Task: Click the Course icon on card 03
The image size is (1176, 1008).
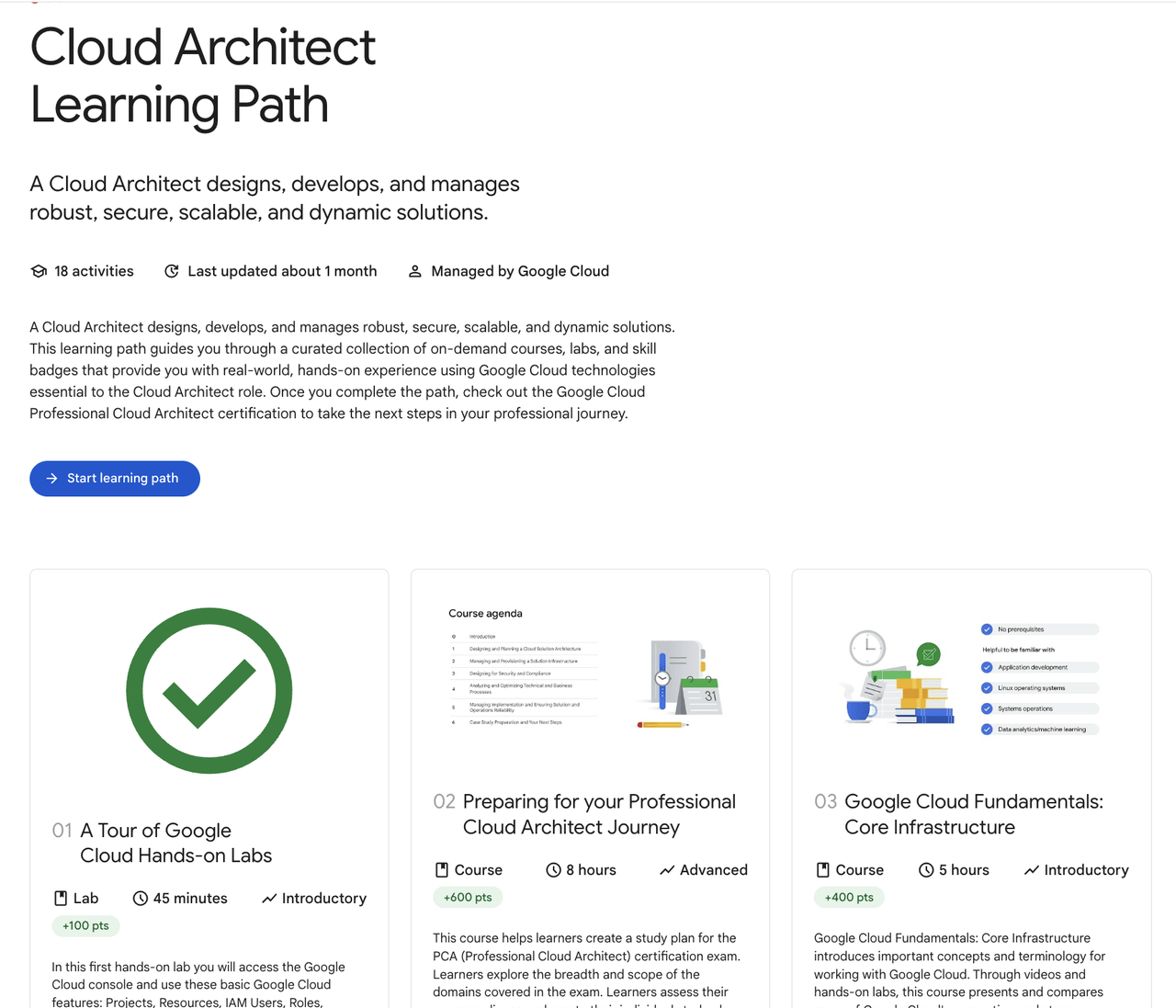Action: tap(823, 870)
